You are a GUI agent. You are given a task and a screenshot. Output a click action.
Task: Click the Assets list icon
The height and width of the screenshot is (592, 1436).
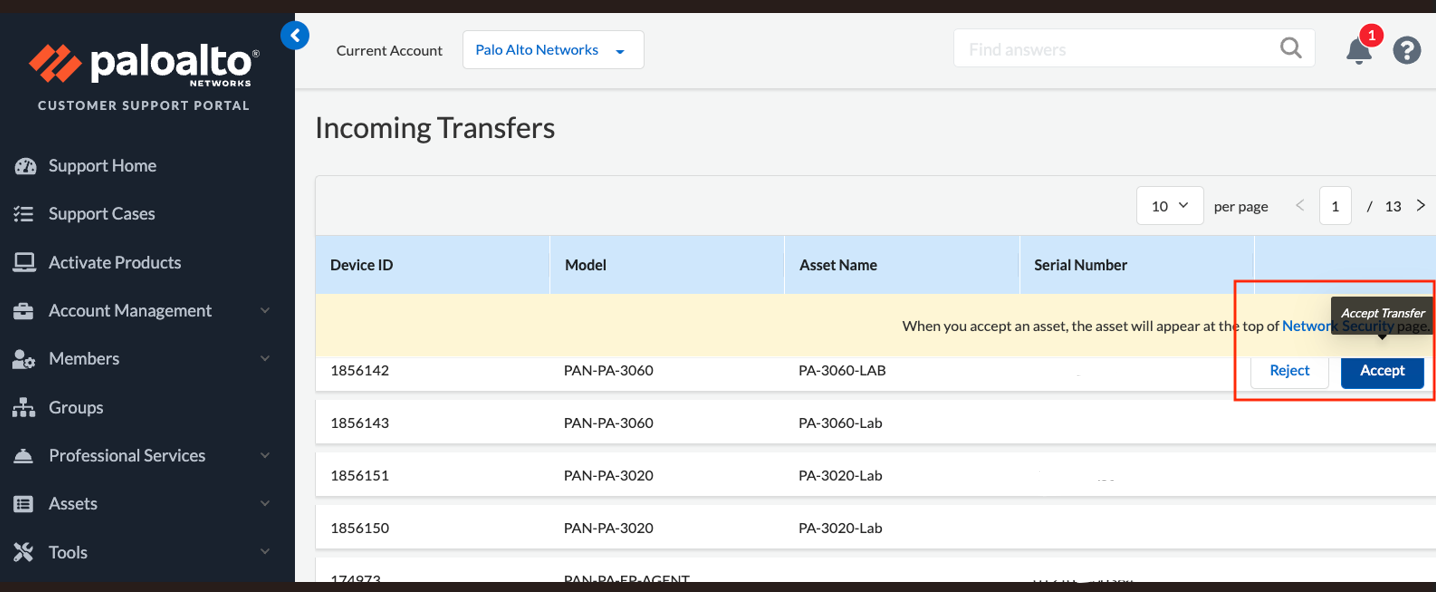pos(24,504)
